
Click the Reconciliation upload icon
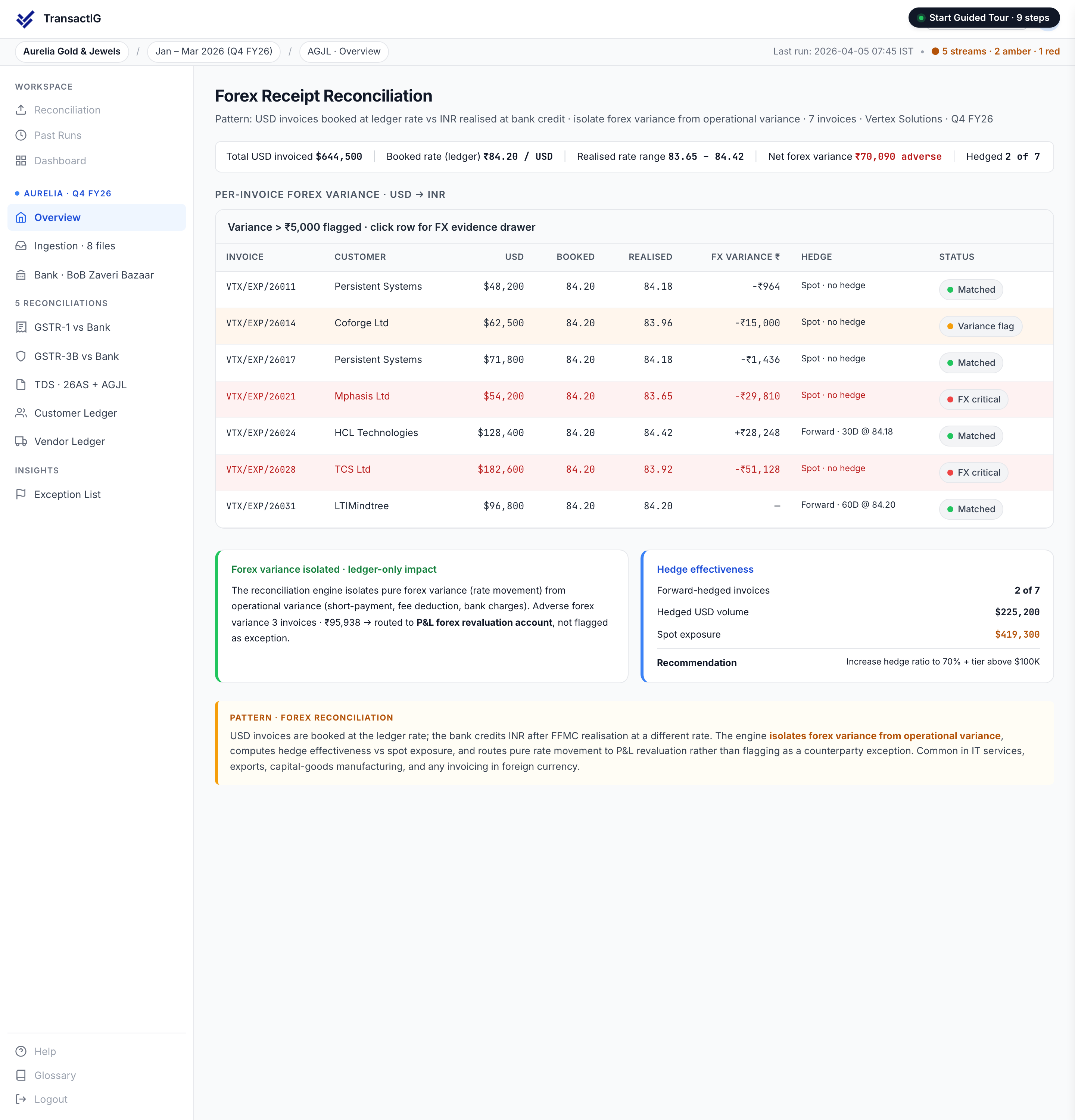click(21, 110)
